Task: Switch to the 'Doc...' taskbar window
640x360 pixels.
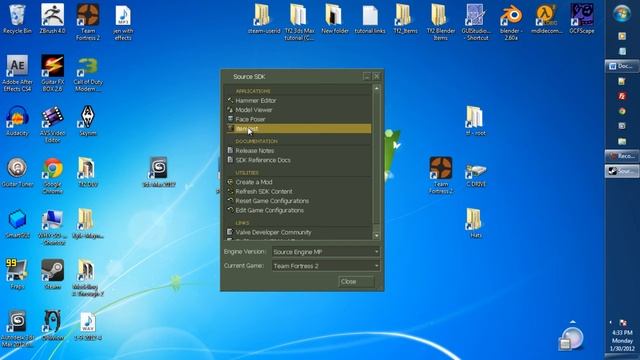Action: pyautogui.click(x=622, y=66)
